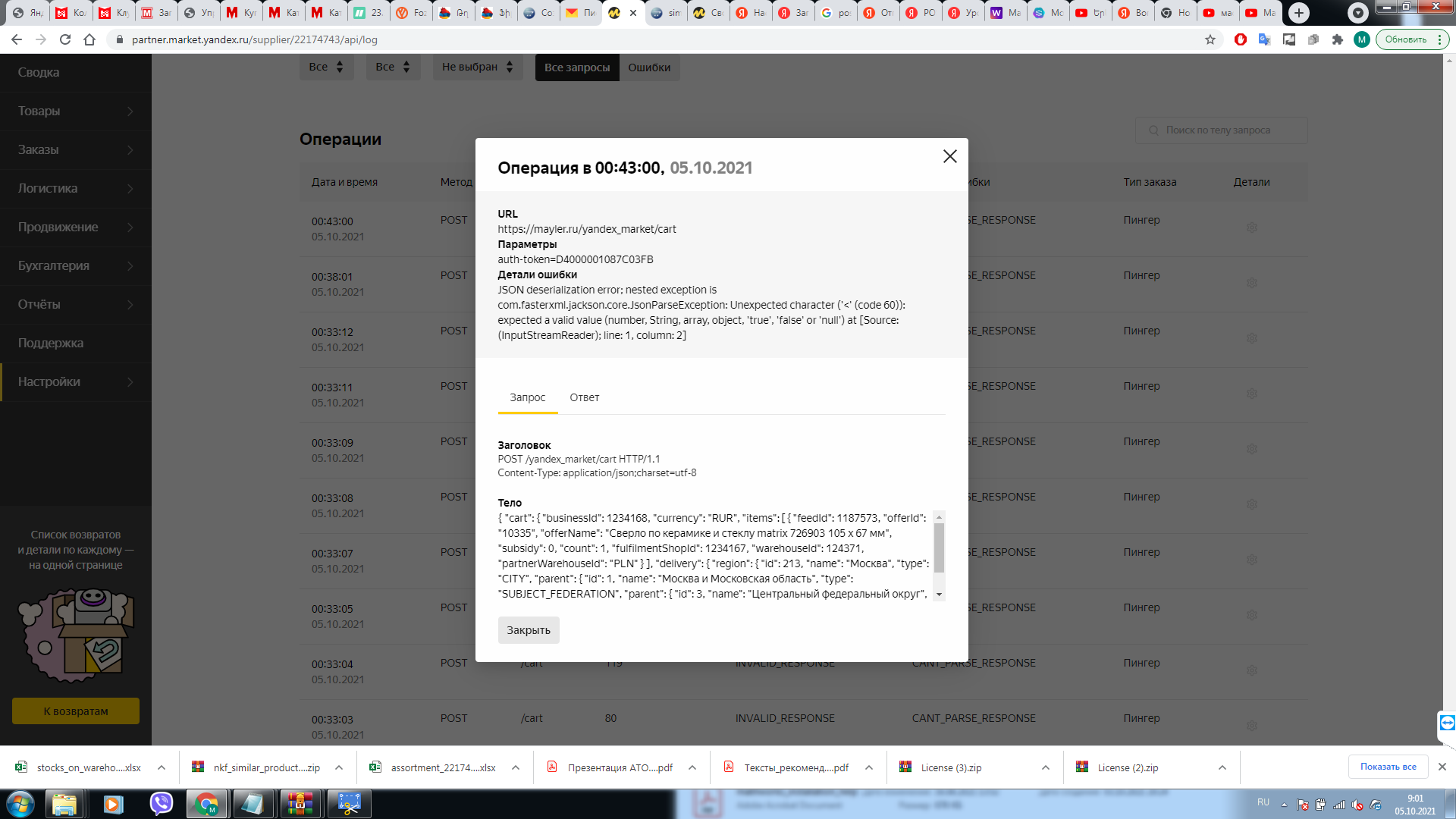Open download menu for License (2).zip
The height and width of the screenshot is (819, 1456).
tap(1222, 767)
